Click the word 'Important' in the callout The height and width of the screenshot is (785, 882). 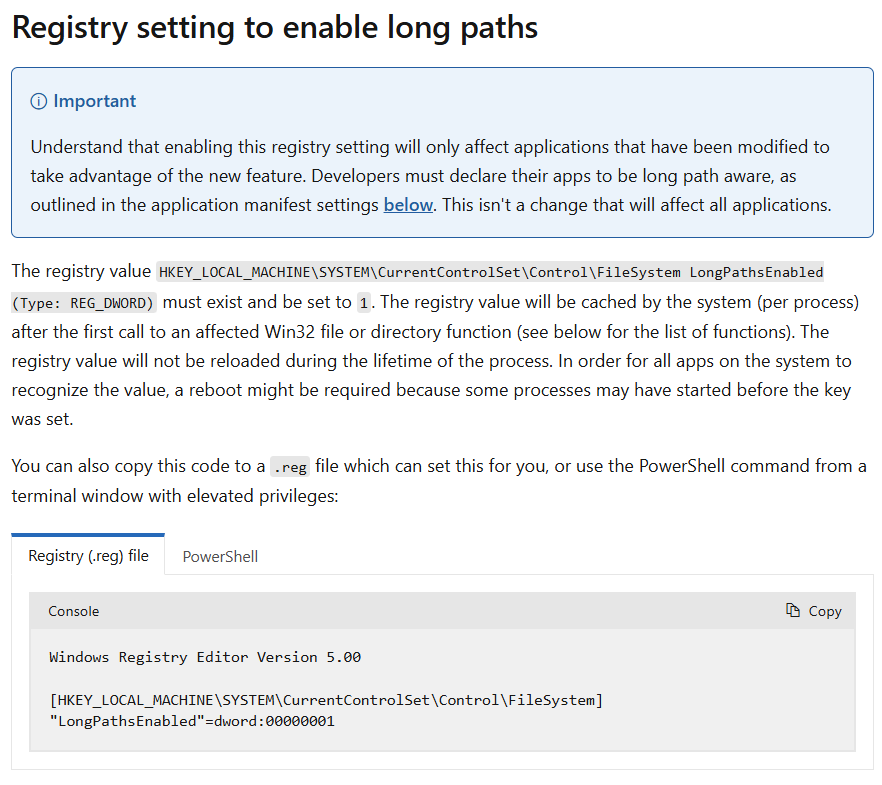click(95, 101)
